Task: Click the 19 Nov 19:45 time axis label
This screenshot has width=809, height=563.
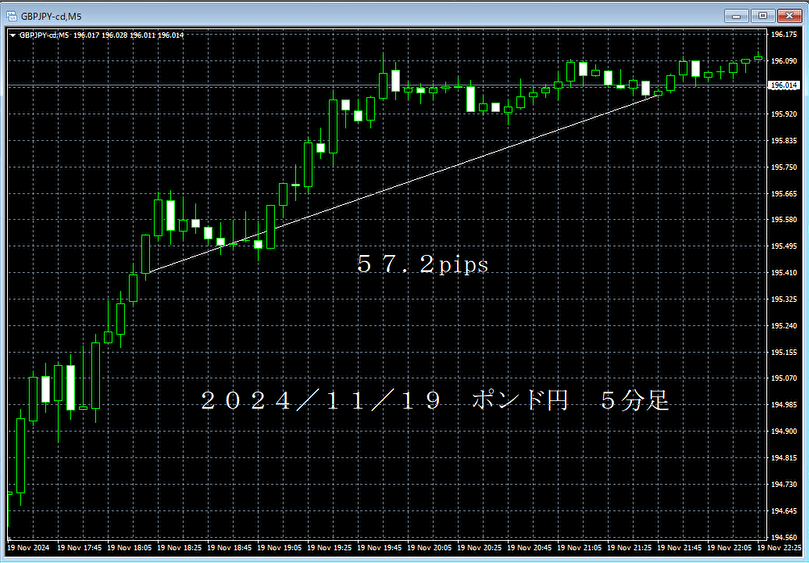Action: tap(381, 548)
